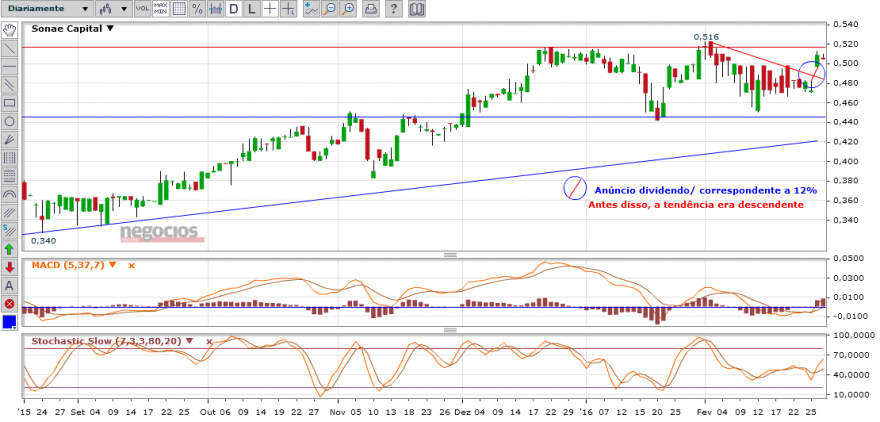Open the candlestick chart type dropdown
Viewport: 880px width, 422px height.
[x=113, y=8]
